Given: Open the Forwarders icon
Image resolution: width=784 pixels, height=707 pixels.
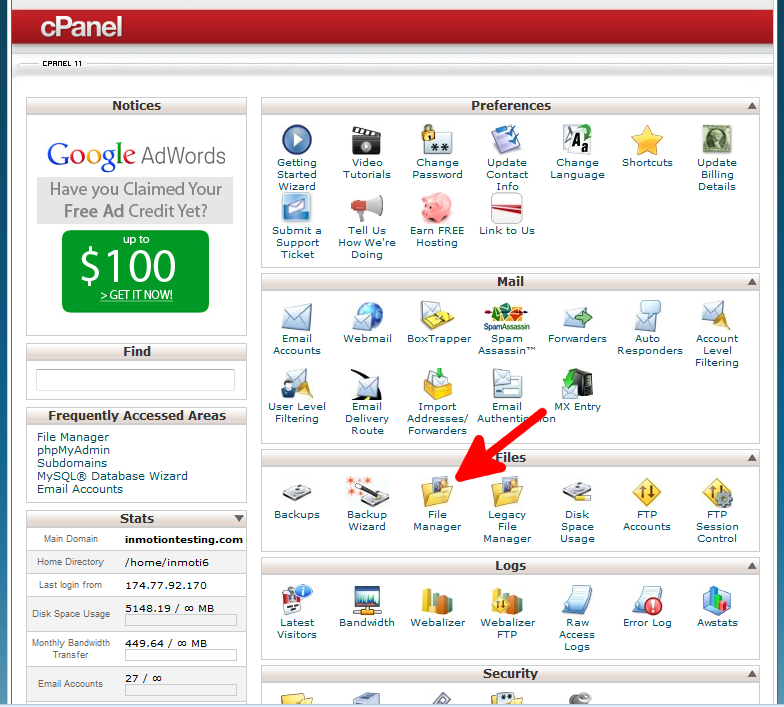Looking at the screenshot, I should [x=577, y=318].
